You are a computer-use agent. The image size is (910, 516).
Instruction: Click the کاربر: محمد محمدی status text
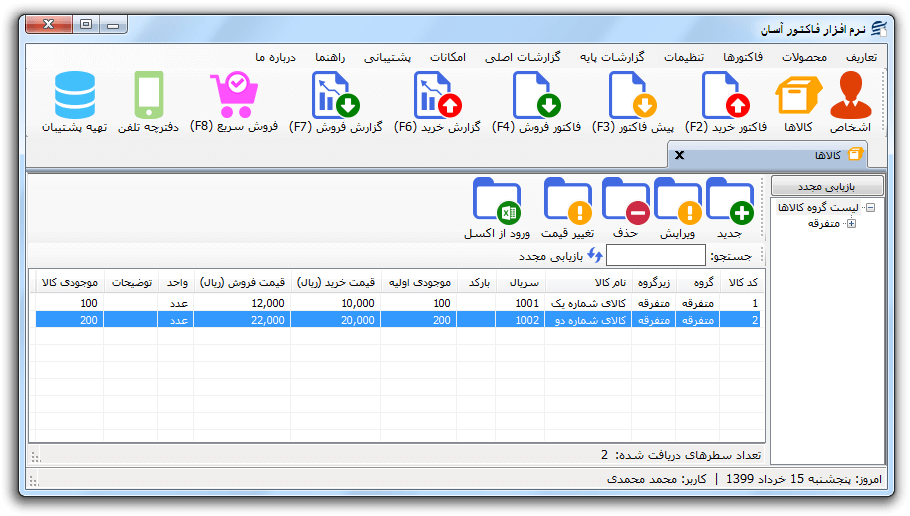(656, 479)
